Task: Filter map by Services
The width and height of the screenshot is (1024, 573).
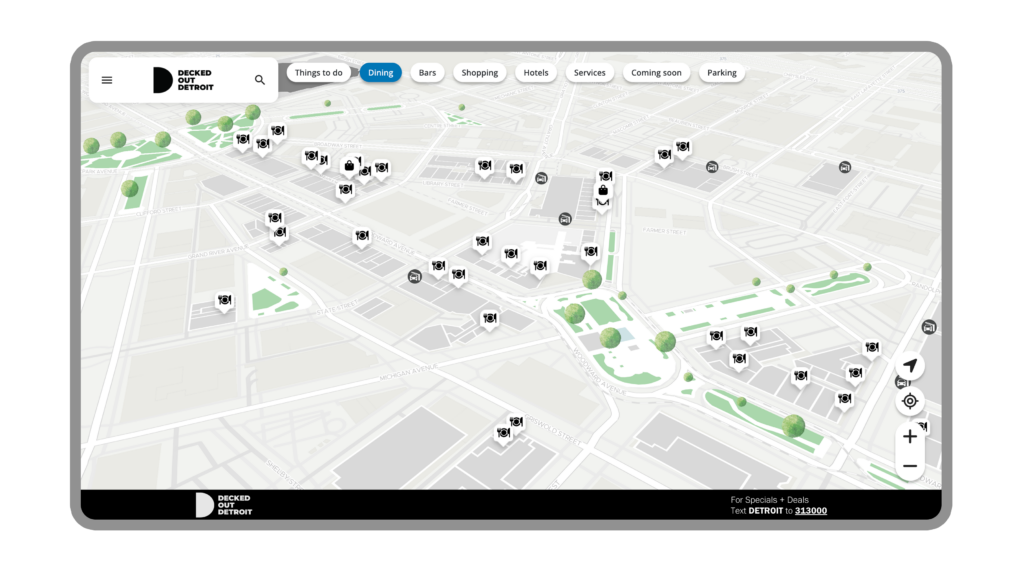Action: [590, 73]
